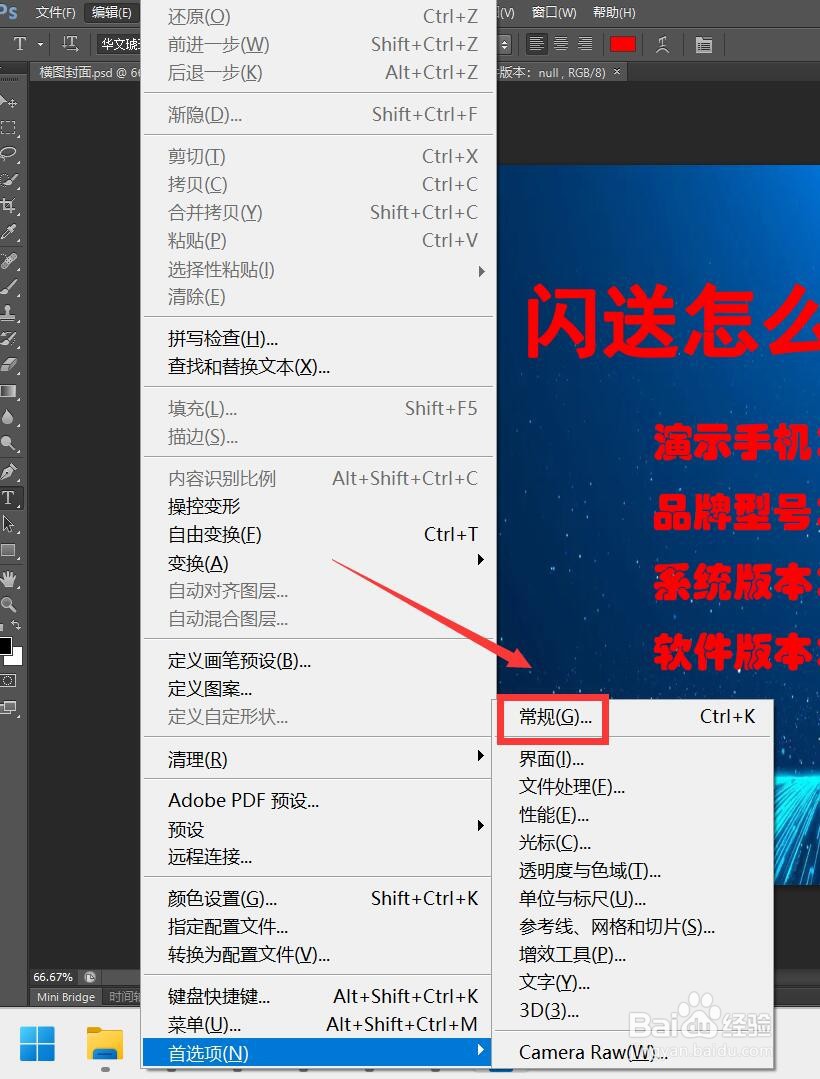Toggle center text alignment
820x1079 pixels.
(x=560, y=44)
